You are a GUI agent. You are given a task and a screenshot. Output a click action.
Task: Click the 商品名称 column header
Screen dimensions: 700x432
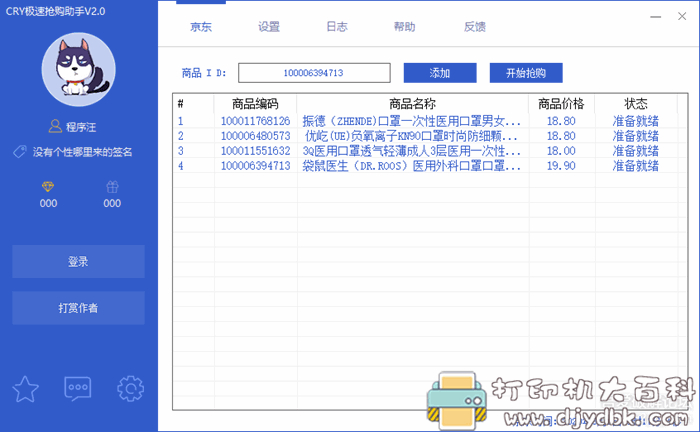click(x=412, y=104)
